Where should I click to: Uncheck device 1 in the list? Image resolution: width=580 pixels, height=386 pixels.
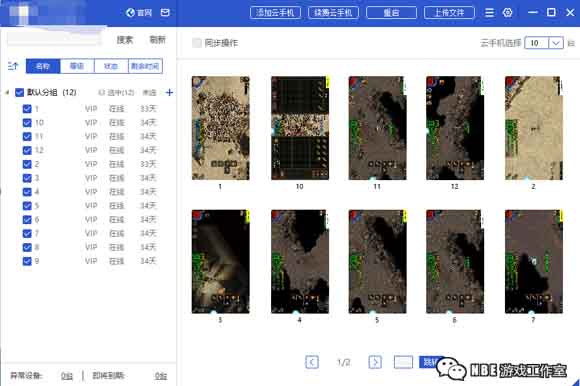pos(27,109)
